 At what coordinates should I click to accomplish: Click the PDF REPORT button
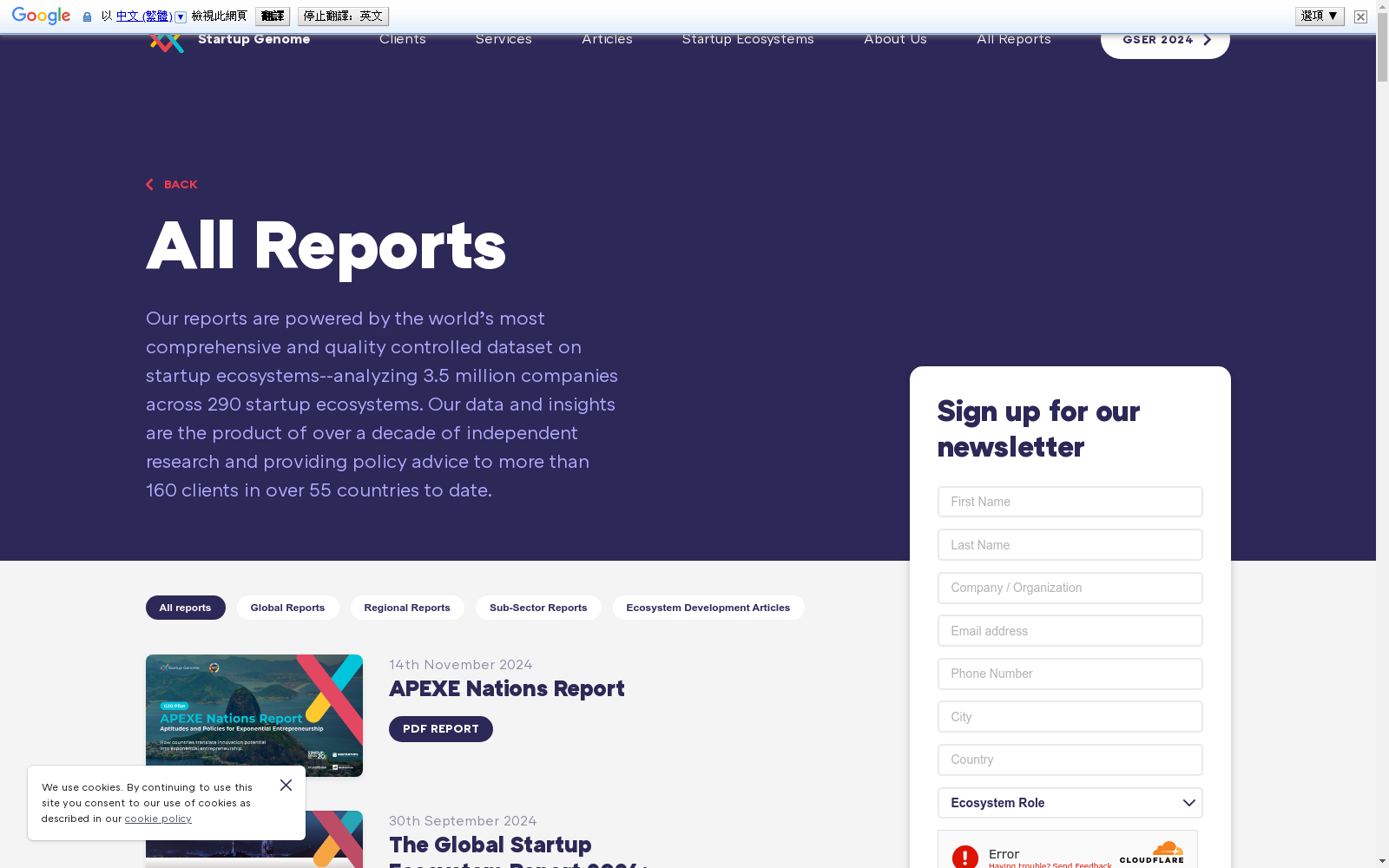441,729
